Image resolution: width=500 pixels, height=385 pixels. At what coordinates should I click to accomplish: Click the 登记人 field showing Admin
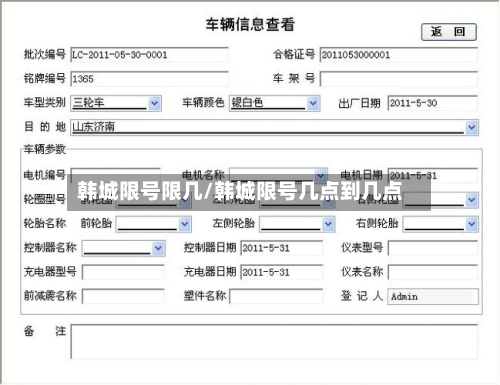tap(433, 296)
